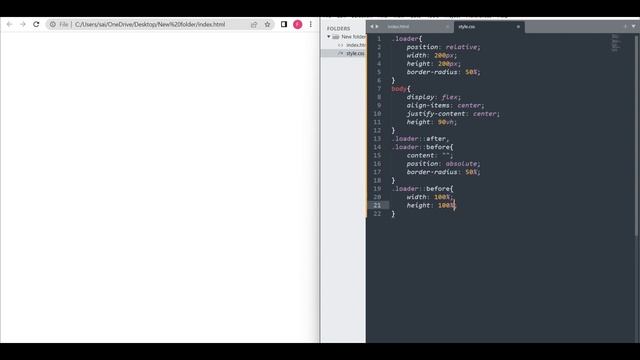
Task: Bookmark this page with star icon
Action: click(x=267, y=24)
